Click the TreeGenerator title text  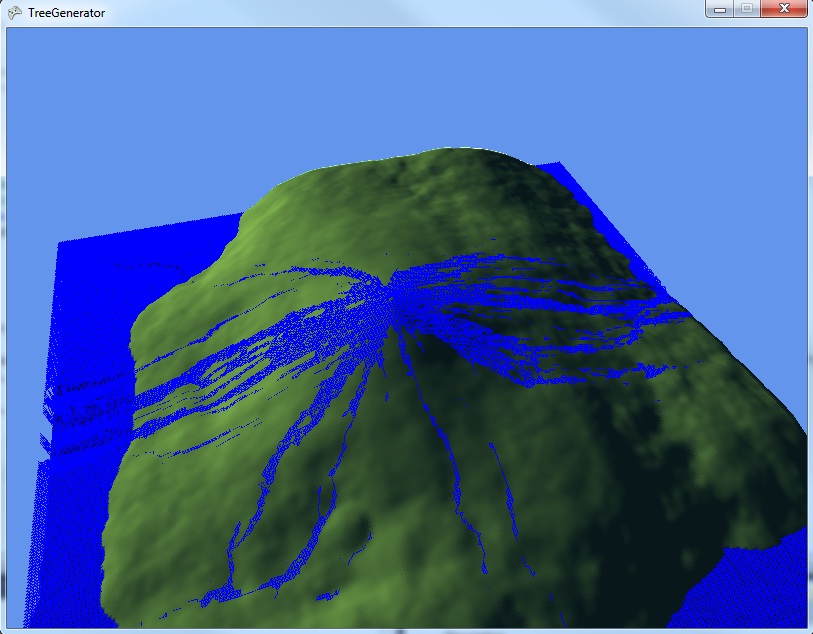click(66, 12)
